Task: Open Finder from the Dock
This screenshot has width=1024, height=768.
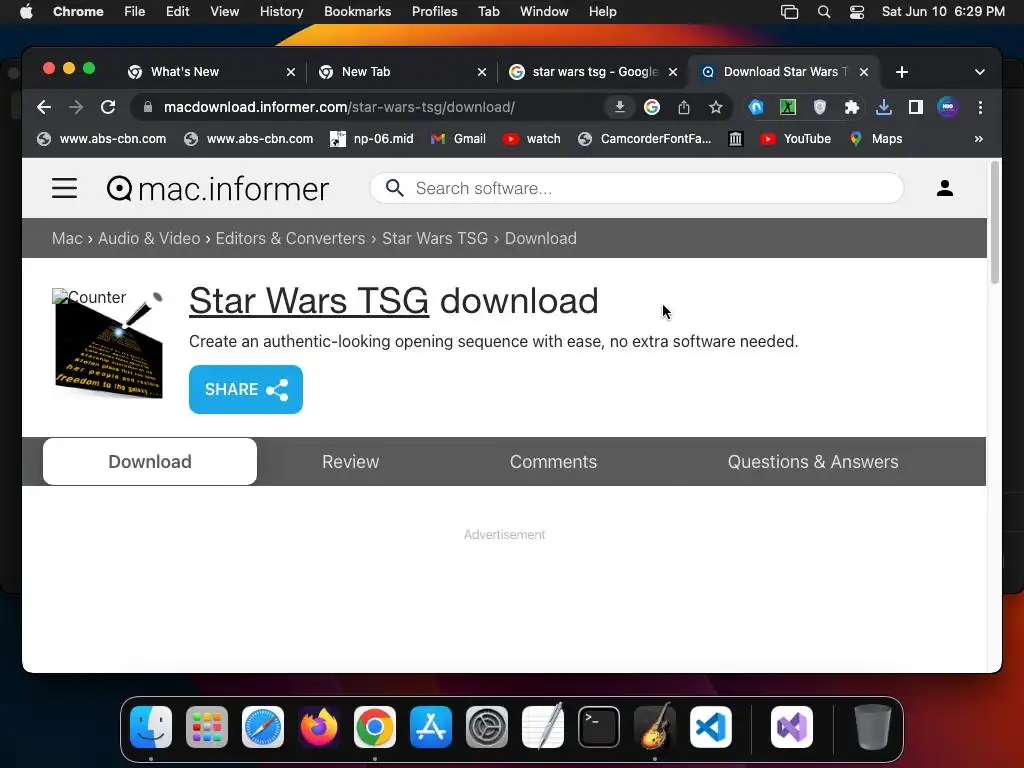Action: pyautogui.click(x=151, y=727)
